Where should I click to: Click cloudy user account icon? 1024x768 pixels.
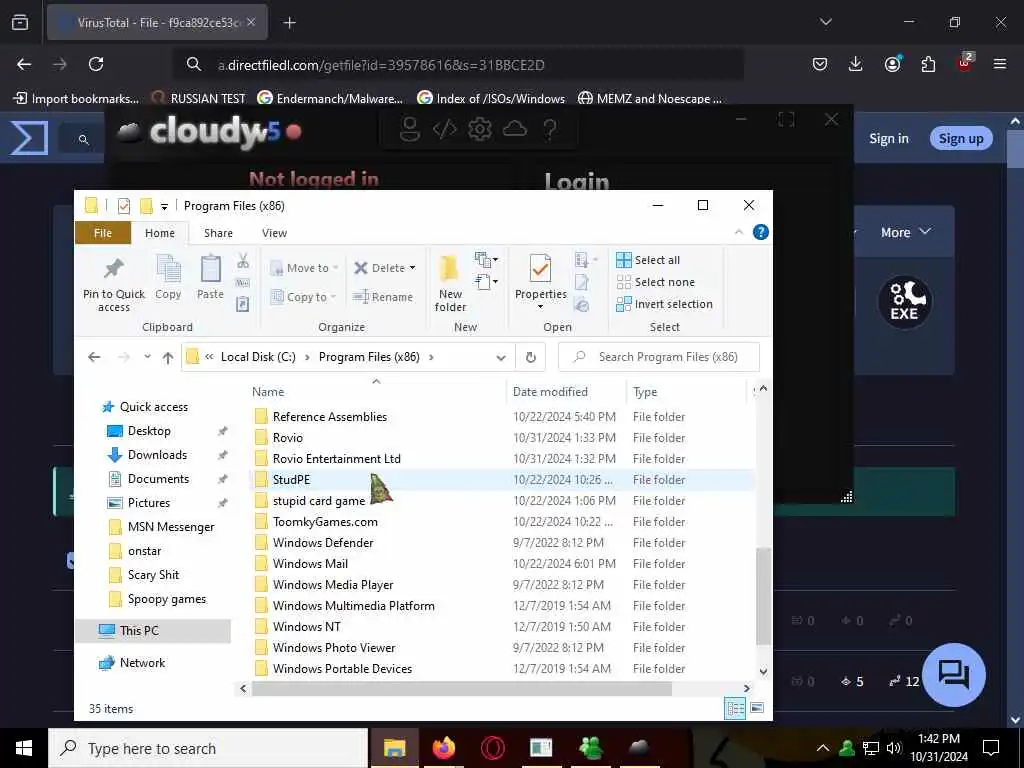click(x=409, y=129)
